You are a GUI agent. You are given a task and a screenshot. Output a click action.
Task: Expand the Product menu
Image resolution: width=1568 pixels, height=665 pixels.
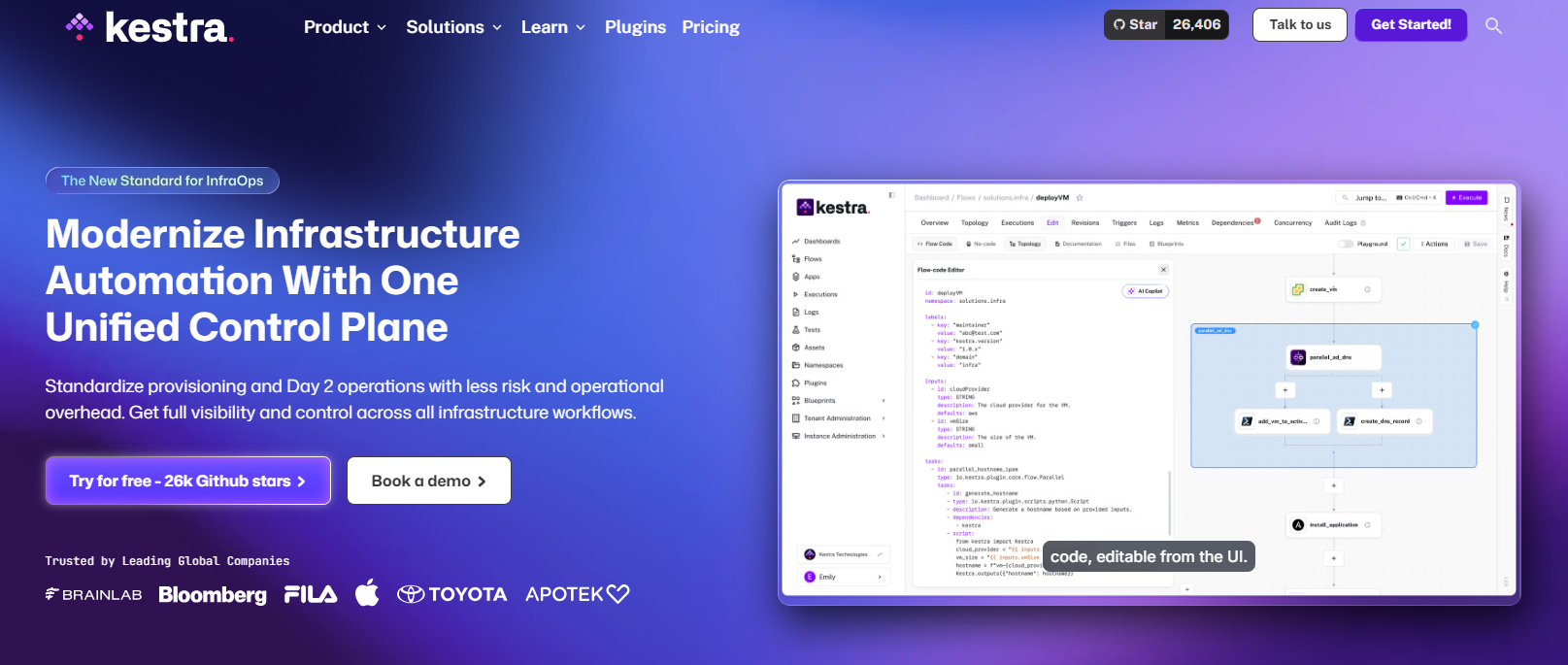345,27
